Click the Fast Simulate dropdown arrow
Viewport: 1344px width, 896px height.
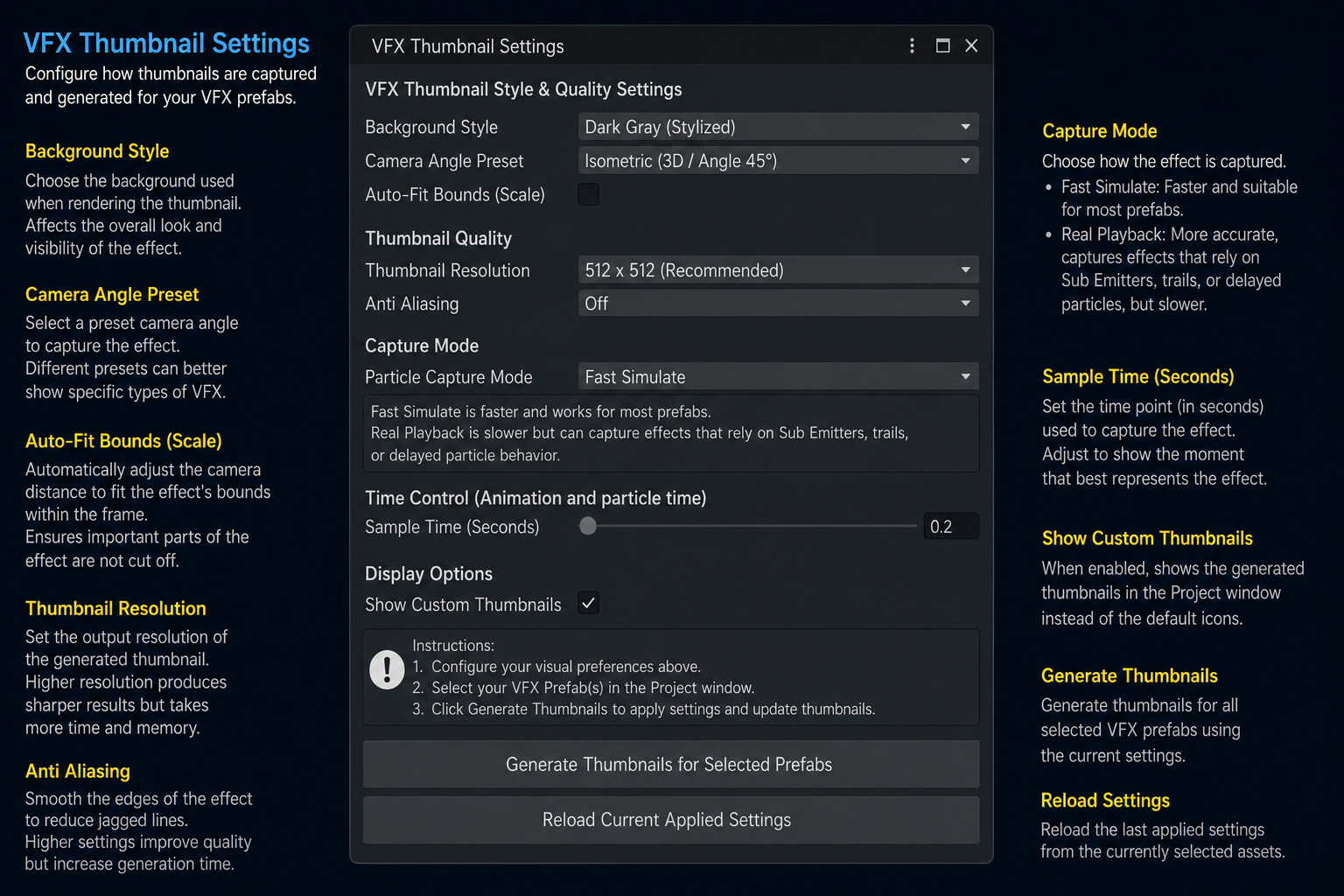pos(965,377)
